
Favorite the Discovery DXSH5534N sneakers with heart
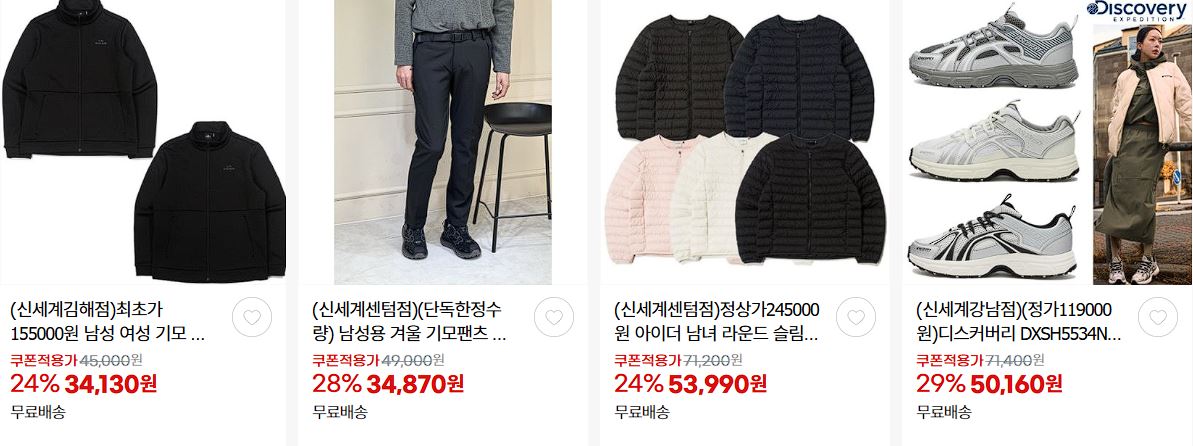coord(1157,317)
